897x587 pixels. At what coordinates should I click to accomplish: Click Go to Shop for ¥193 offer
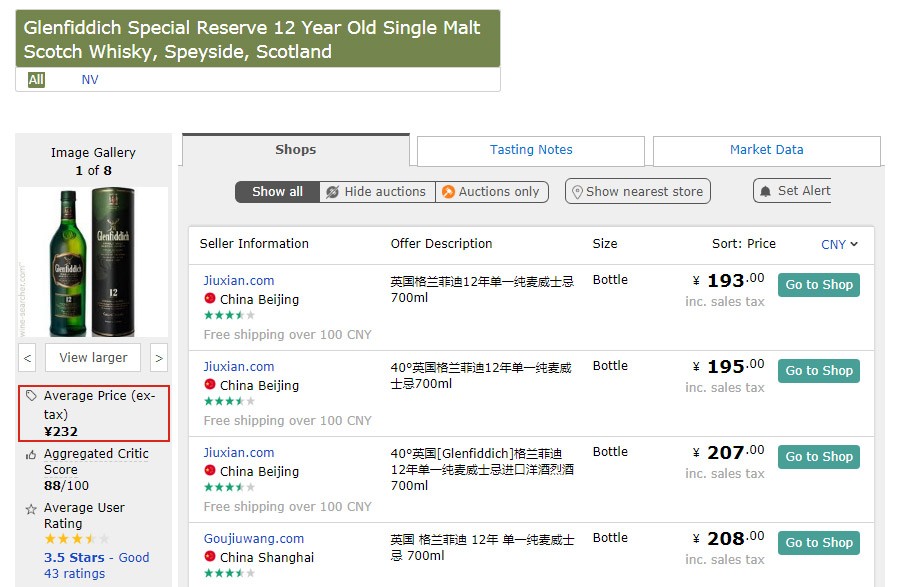click(818, 285)
